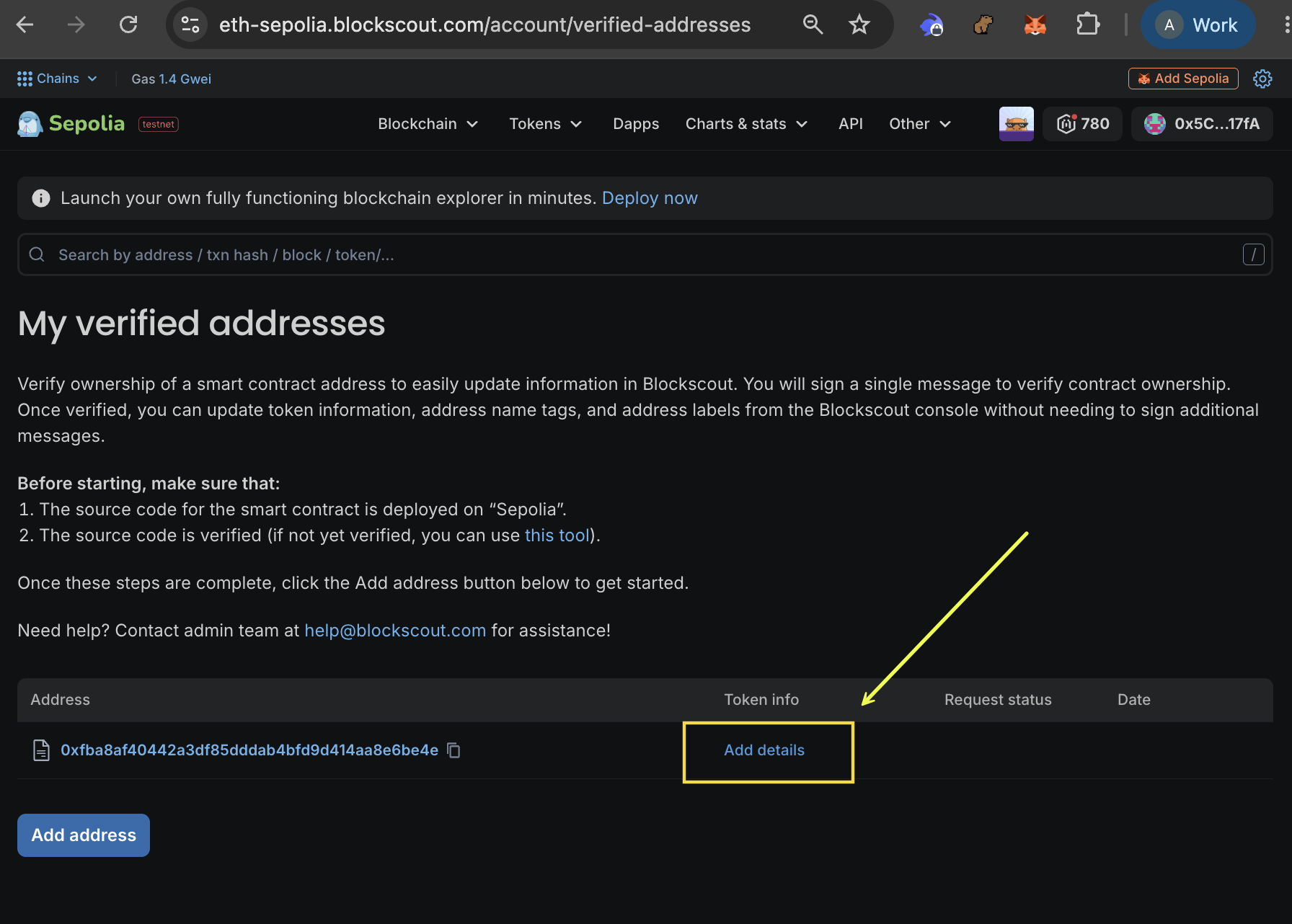The width and height of the screenshot is (1292, 924).
Task: Click the Address column header
Action: point(61,700)
